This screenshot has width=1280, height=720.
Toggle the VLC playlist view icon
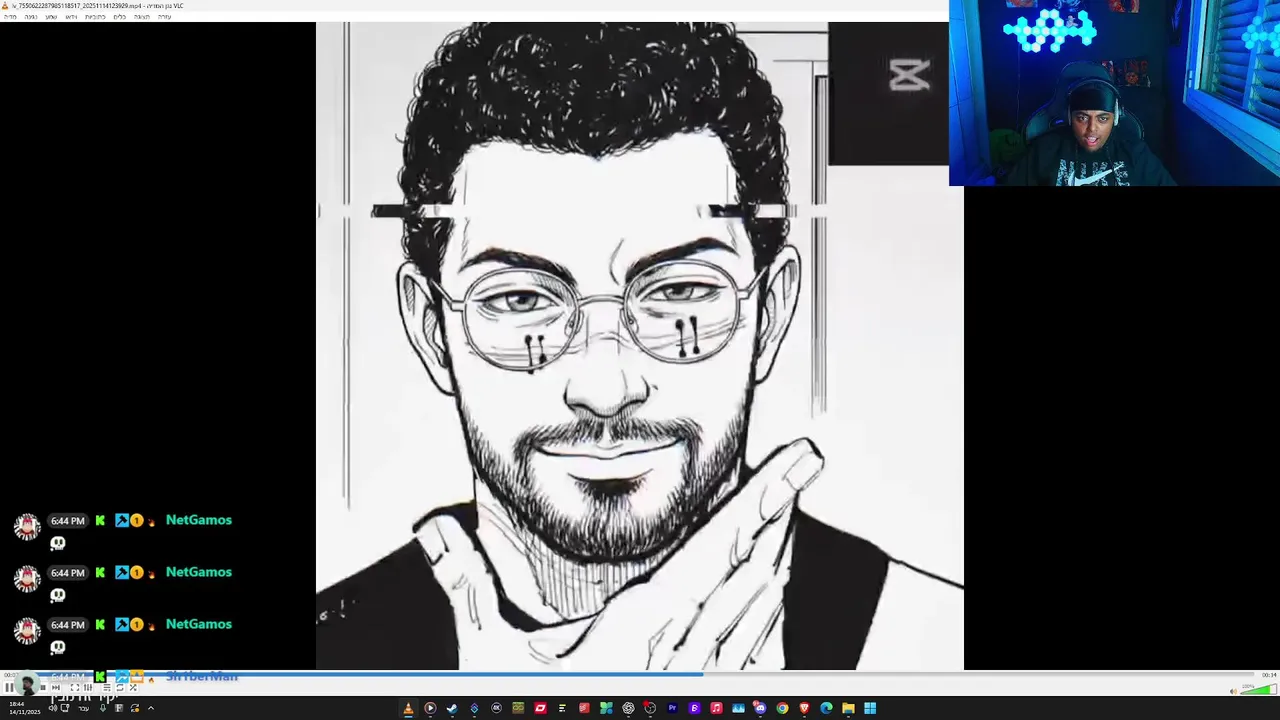[x=107, y=687]
